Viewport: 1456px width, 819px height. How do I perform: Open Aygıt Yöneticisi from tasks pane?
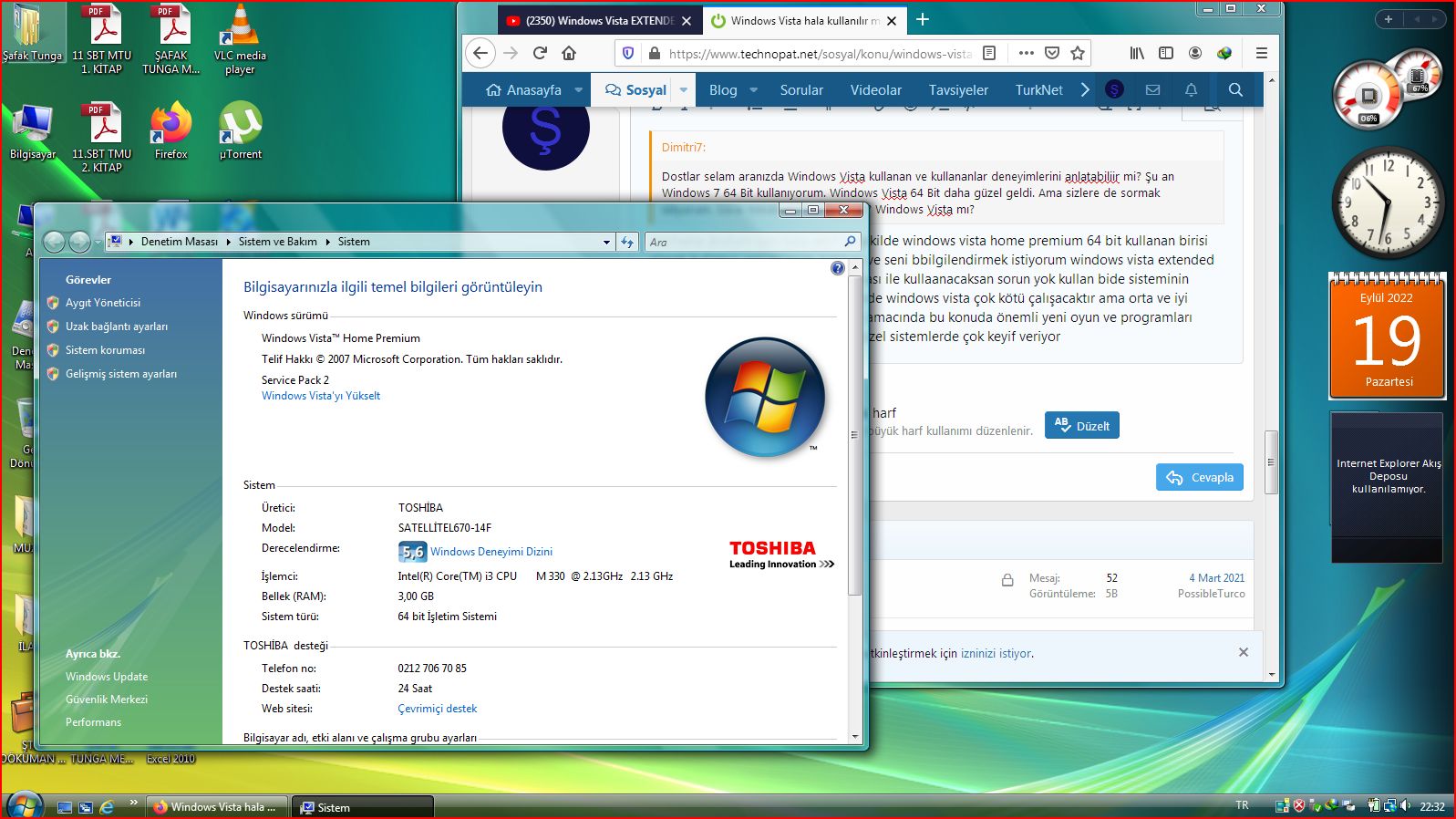coord(103,303)
